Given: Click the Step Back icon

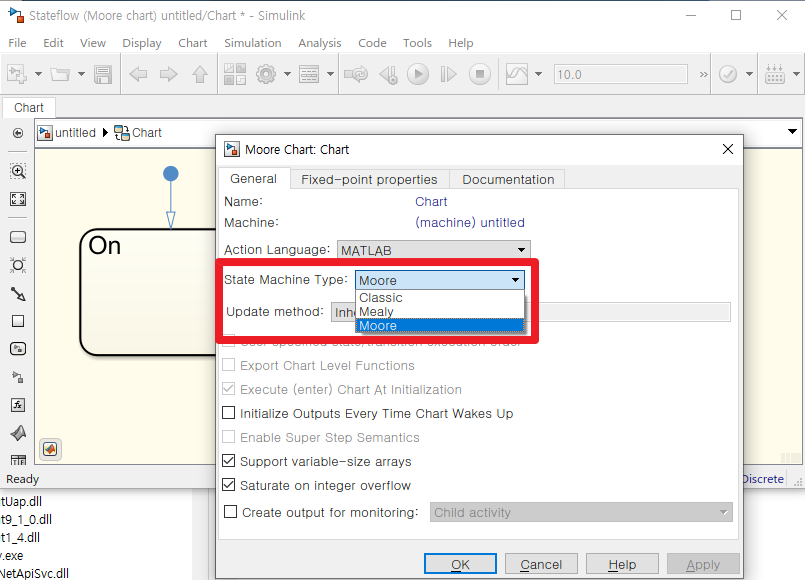Looking at the screenshot, I should [389, 74].
